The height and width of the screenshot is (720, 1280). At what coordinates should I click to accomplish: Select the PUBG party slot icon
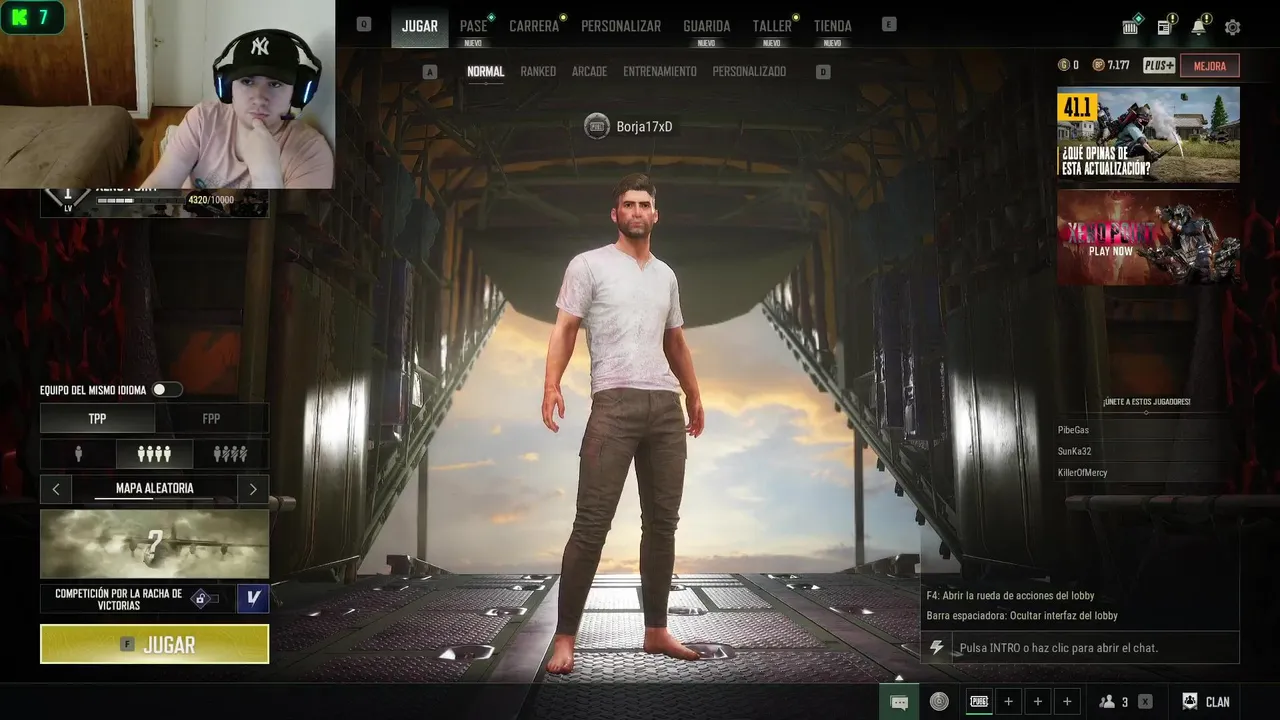[979, 702]
